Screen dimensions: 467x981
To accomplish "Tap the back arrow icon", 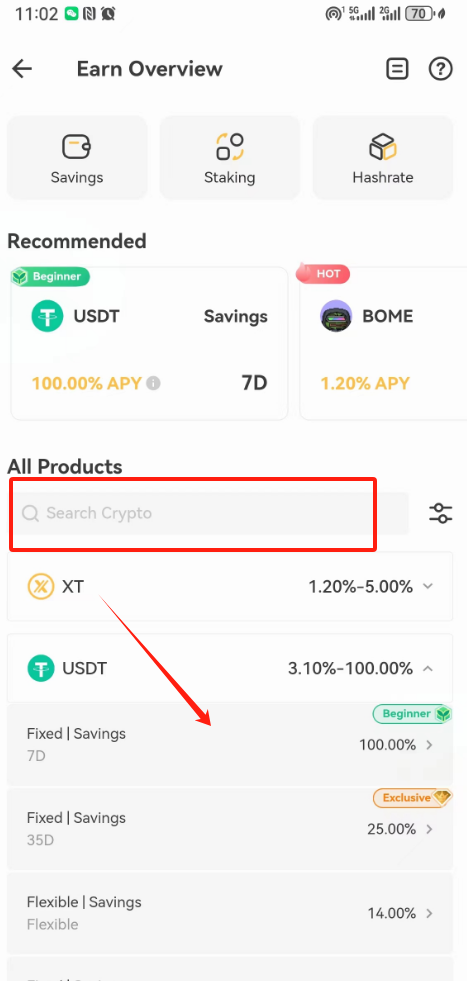I will (x=22, y=69).
